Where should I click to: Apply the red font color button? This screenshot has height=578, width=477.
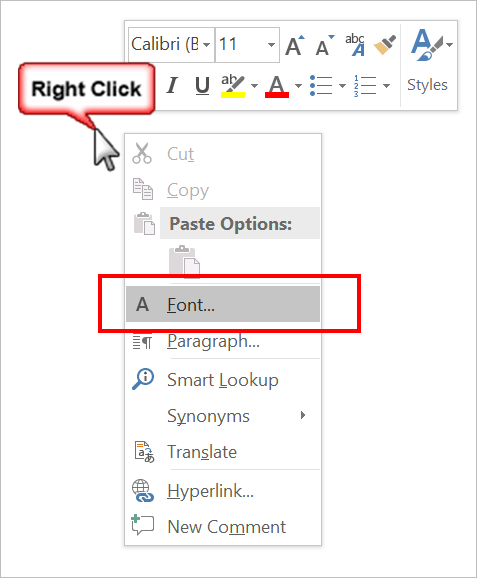click(x=277, y=86)
